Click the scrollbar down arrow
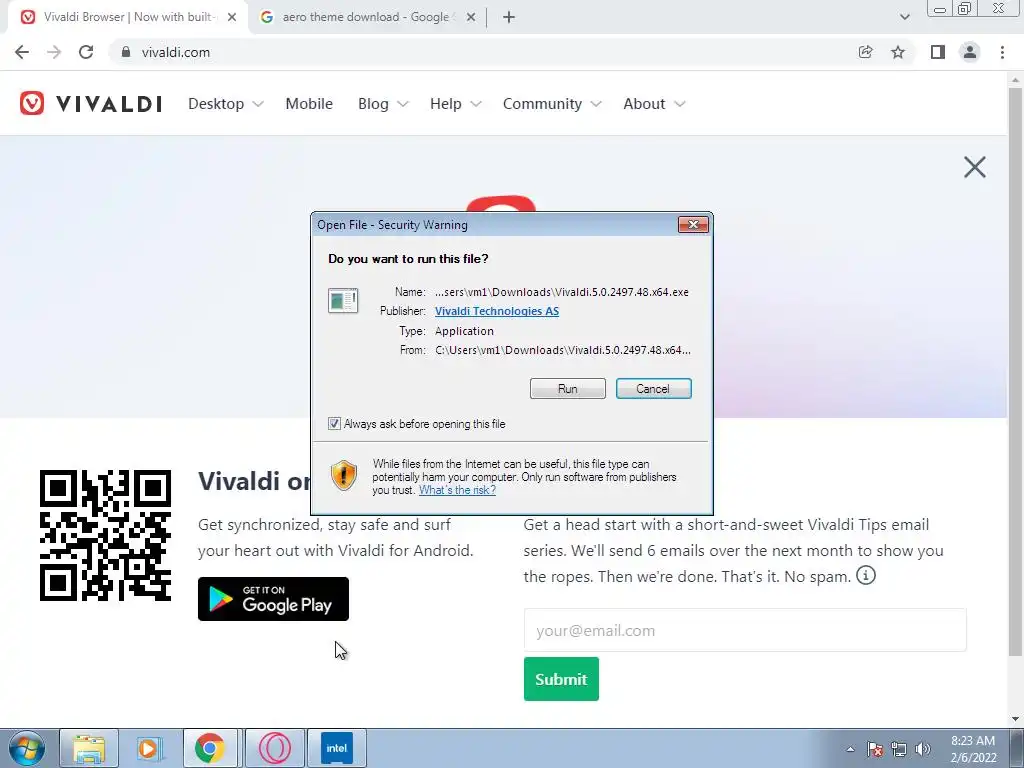Screen dimensions: 1024x768 tap(1015, 719)
